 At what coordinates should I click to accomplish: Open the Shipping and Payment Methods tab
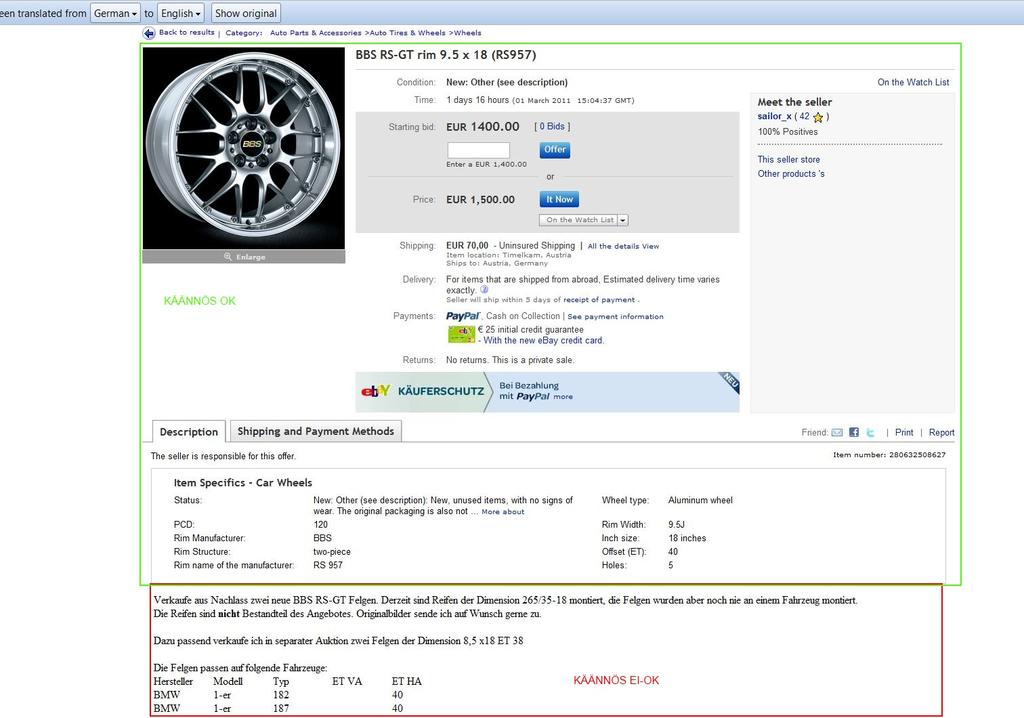point(315,431)
